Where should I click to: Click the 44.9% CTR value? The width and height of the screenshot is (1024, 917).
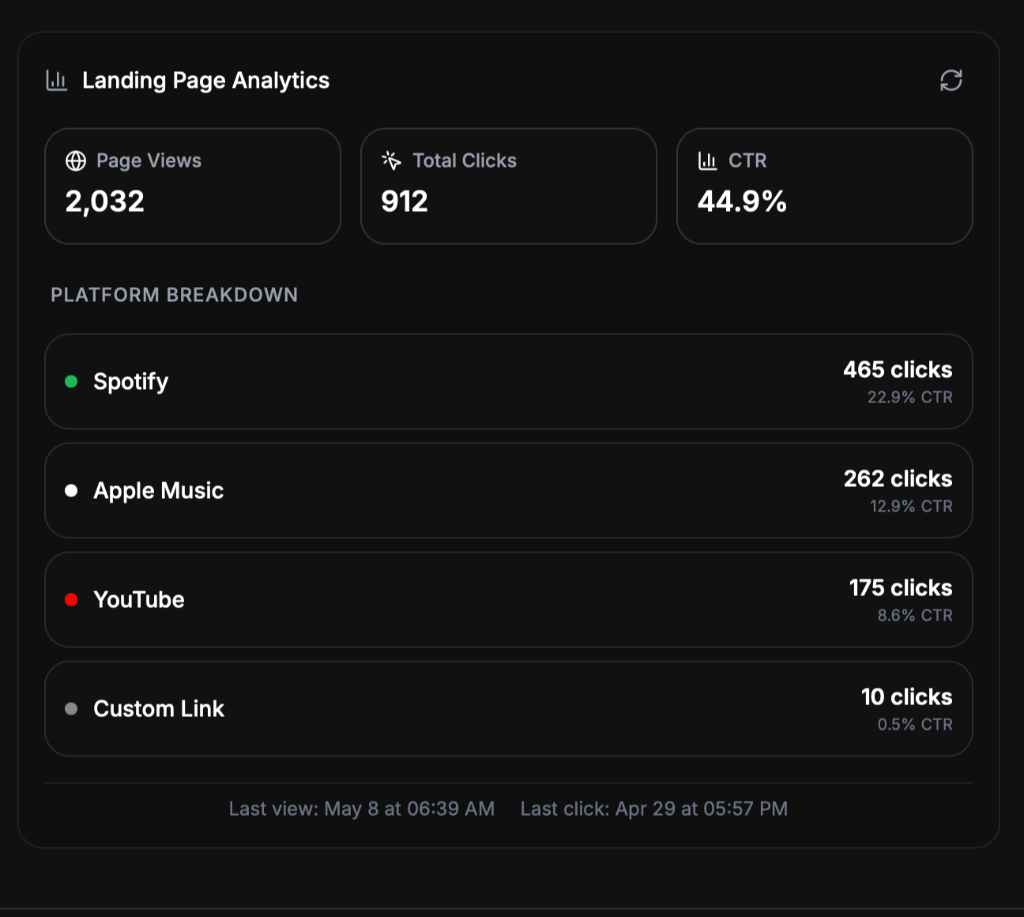coord(742,201)
